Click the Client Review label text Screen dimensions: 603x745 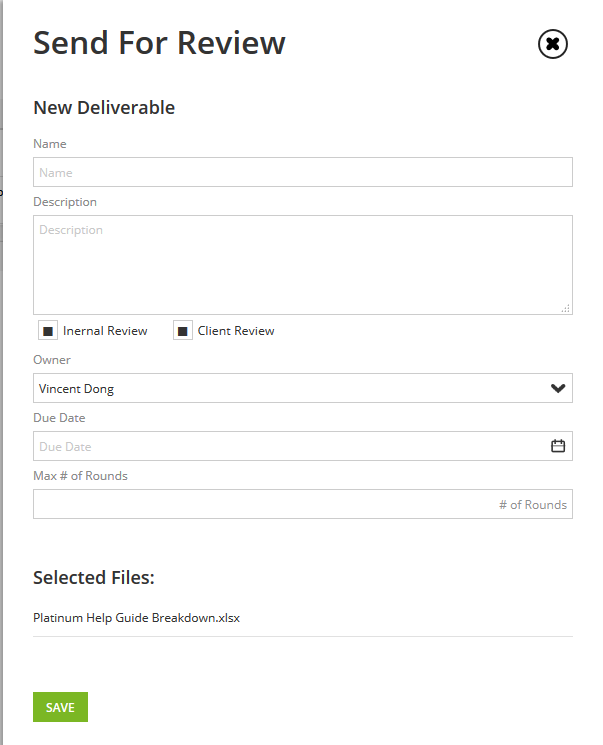pos(236,331)
